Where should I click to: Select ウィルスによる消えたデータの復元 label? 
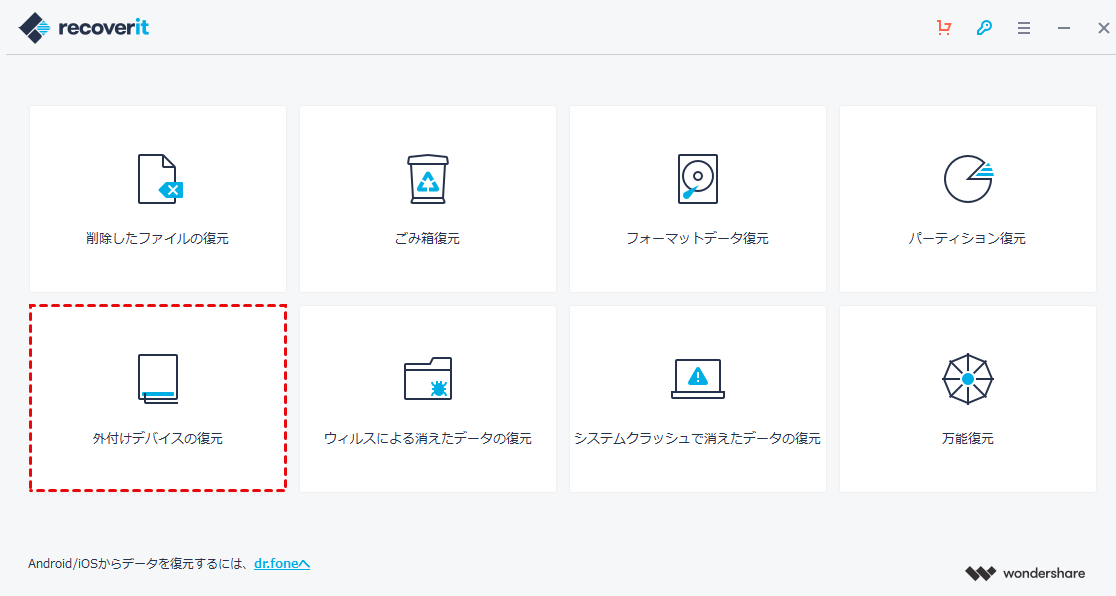428,439
